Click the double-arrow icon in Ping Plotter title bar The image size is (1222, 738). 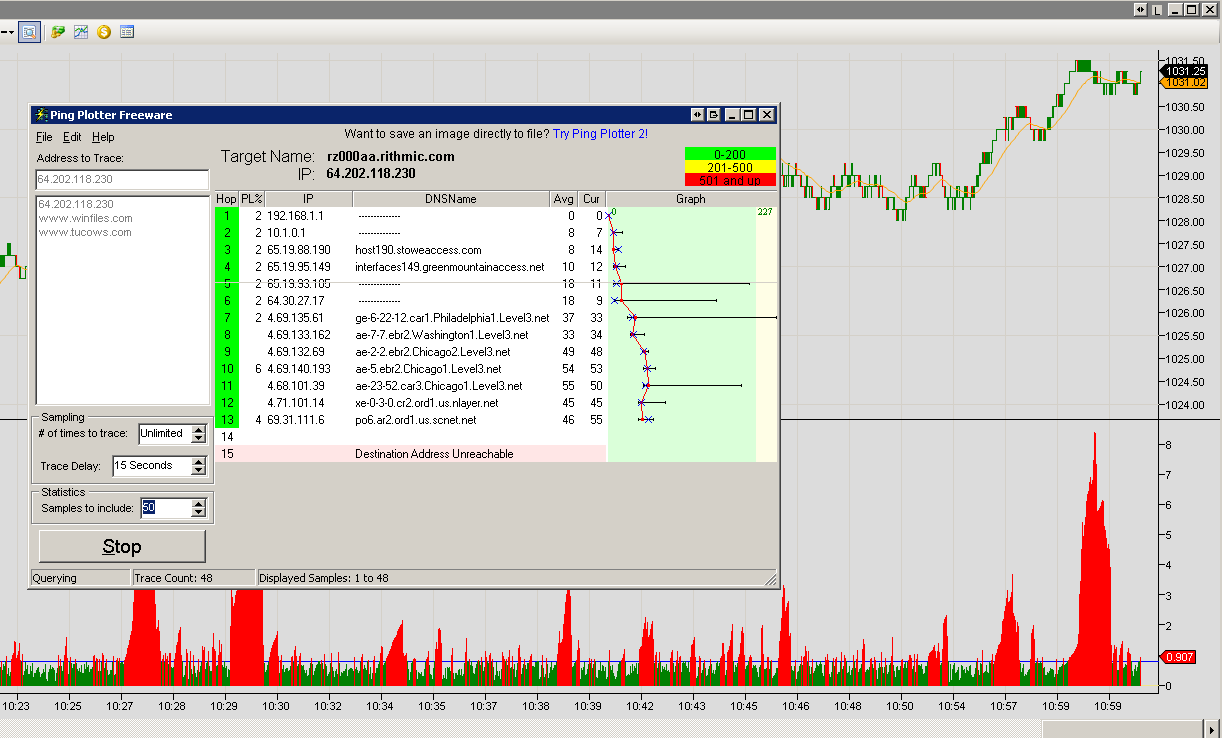click(697, 115)
